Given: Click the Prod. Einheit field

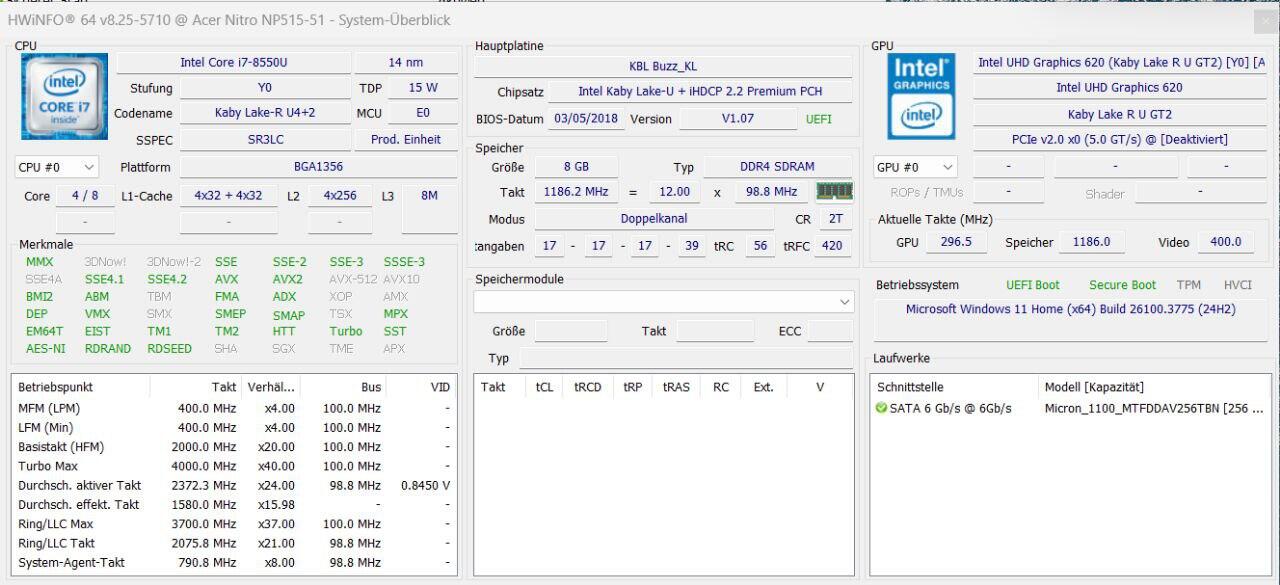Looking at the screenshot, I should click(x=405, y=140).
